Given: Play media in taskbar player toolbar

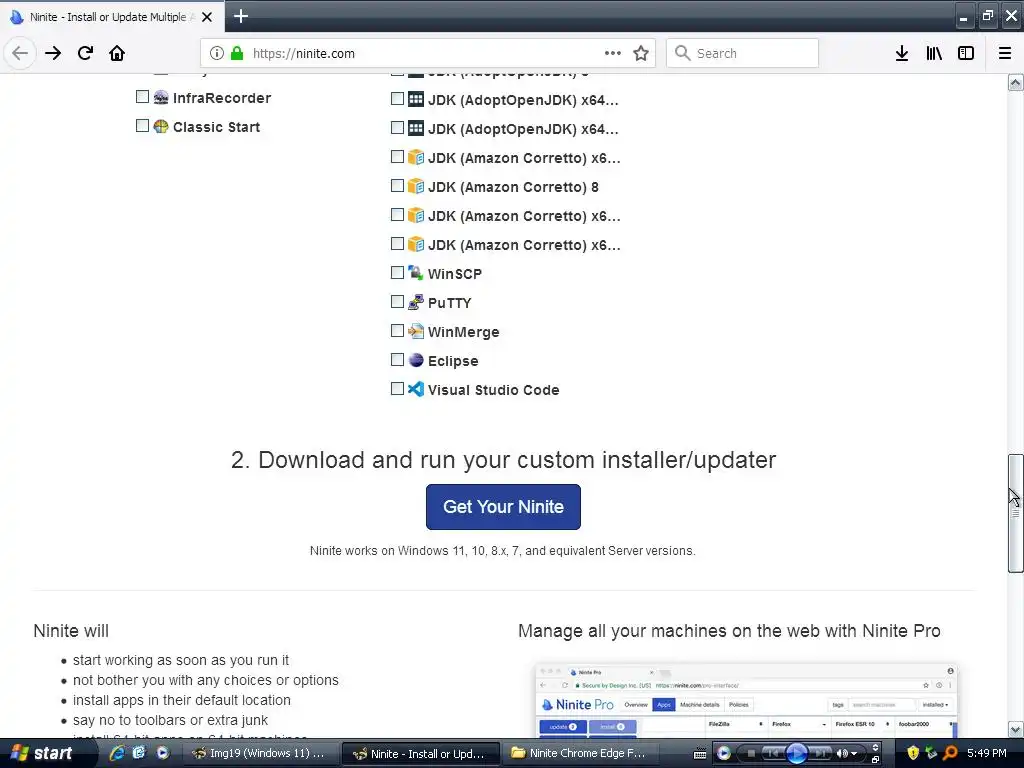Looking at the screenshot, I should coord(797,754).
